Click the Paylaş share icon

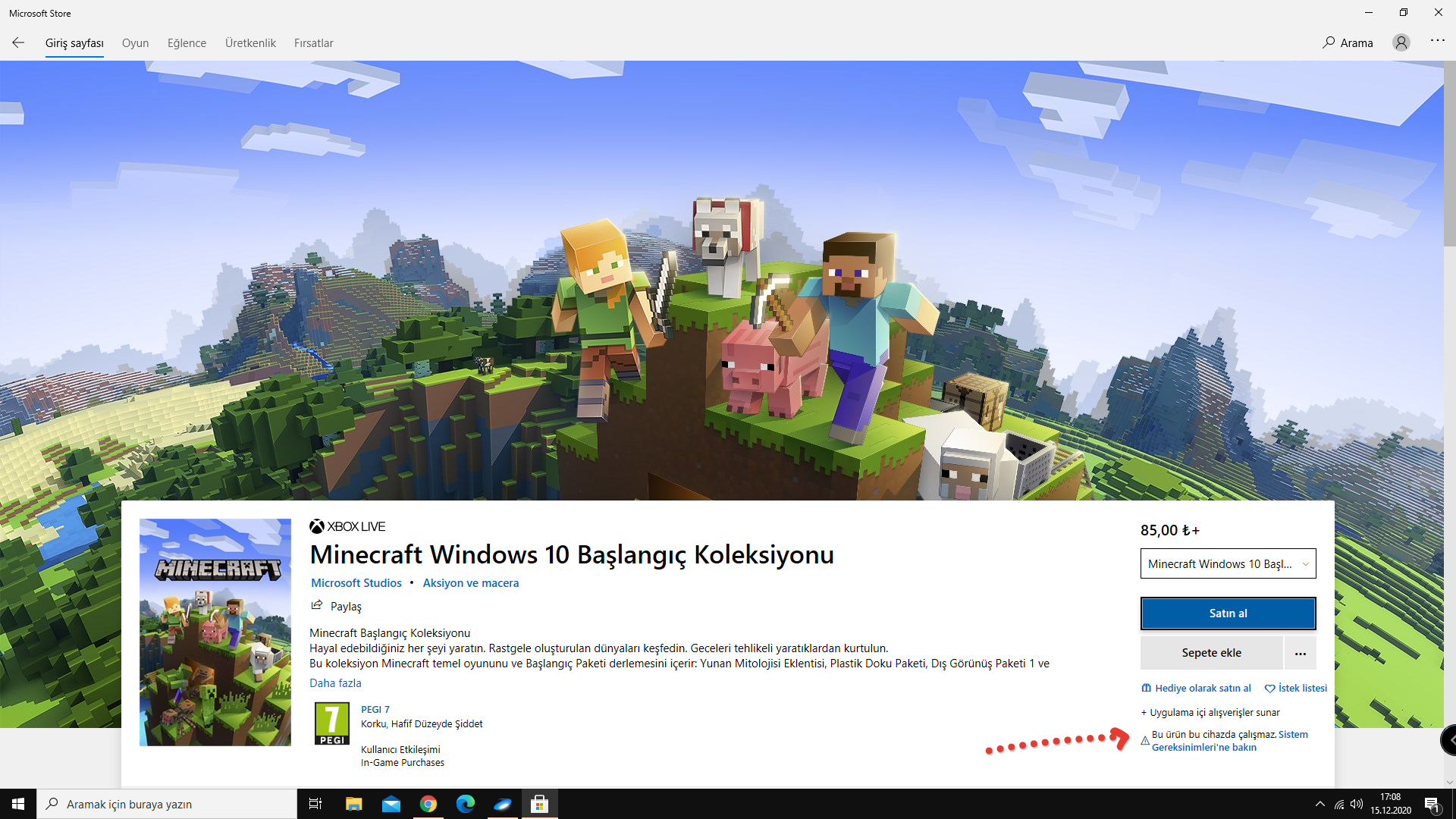(317, 605)
